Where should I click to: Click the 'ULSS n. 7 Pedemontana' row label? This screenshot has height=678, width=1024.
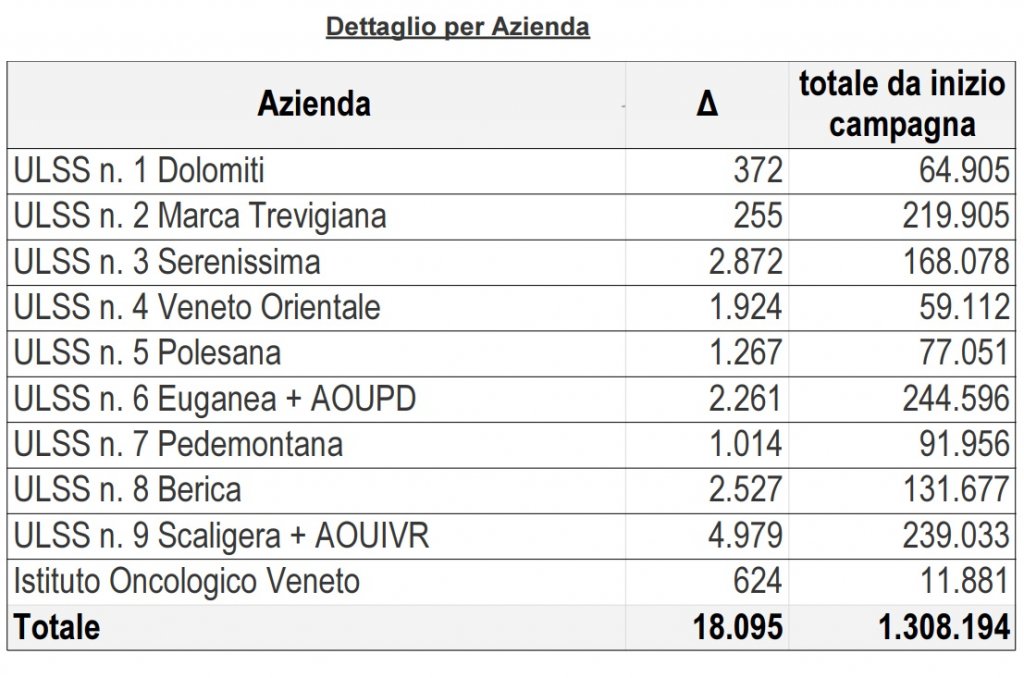coord(178,444)
